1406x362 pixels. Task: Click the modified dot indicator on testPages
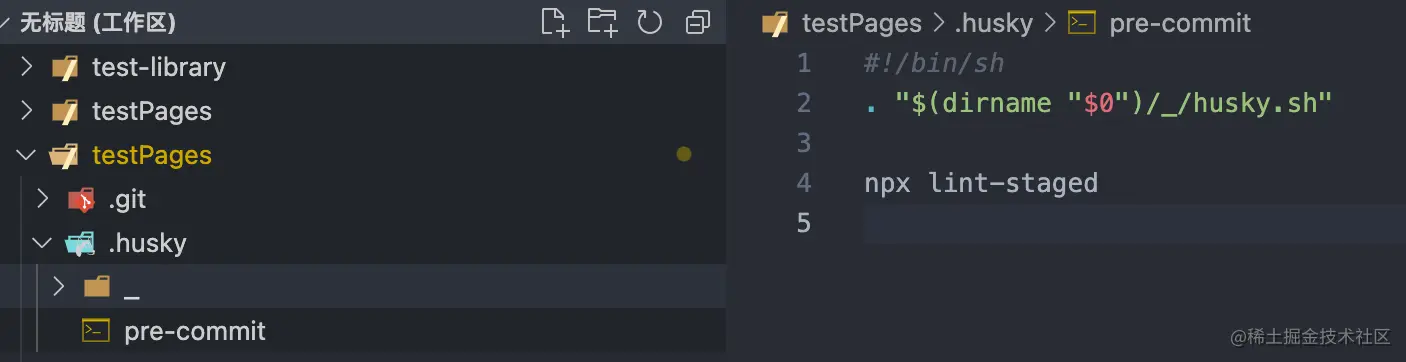point(684,154)
